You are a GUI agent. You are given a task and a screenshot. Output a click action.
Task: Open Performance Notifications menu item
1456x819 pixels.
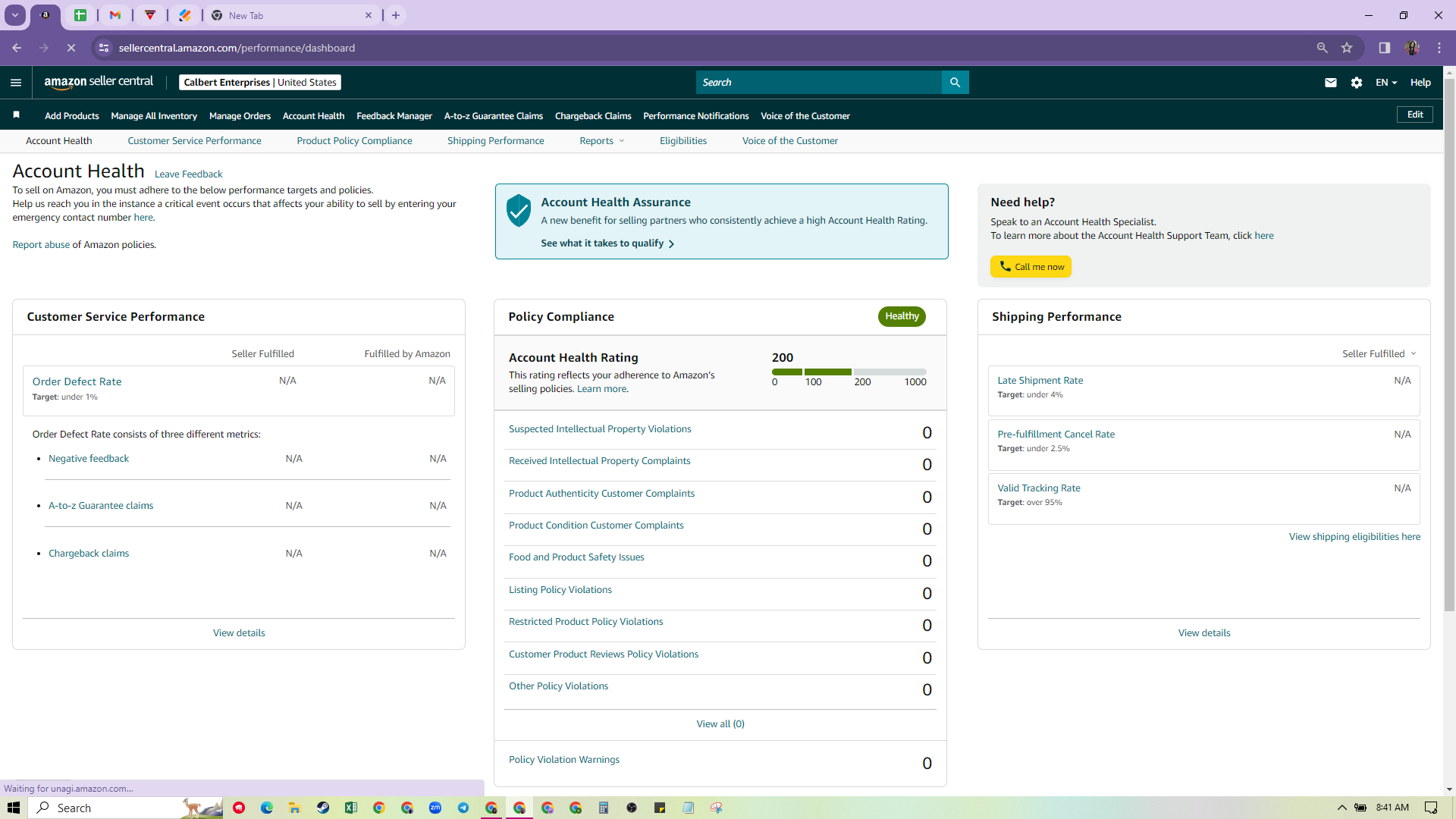[696, 116]
